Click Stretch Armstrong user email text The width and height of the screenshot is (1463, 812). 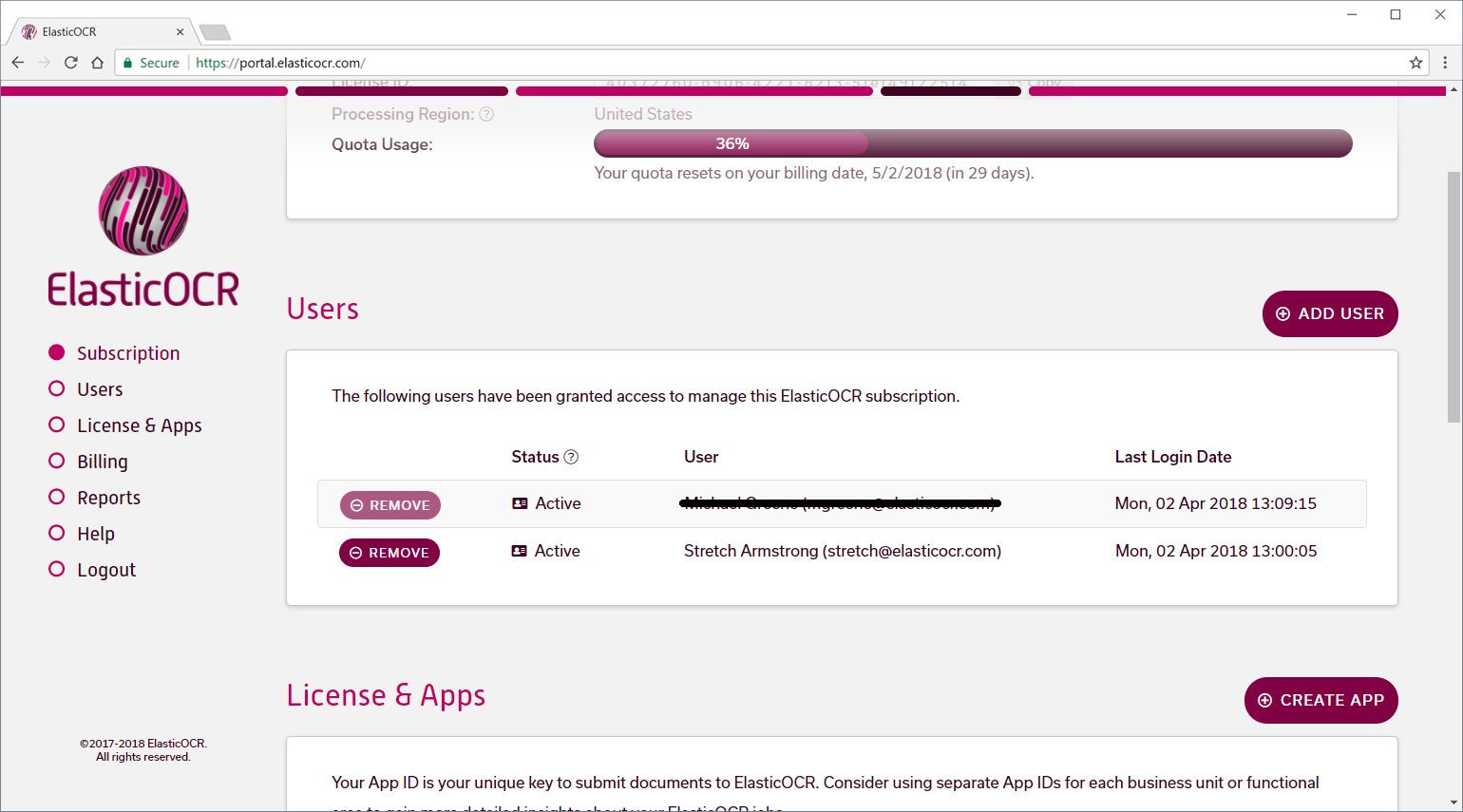click(843, 551)
